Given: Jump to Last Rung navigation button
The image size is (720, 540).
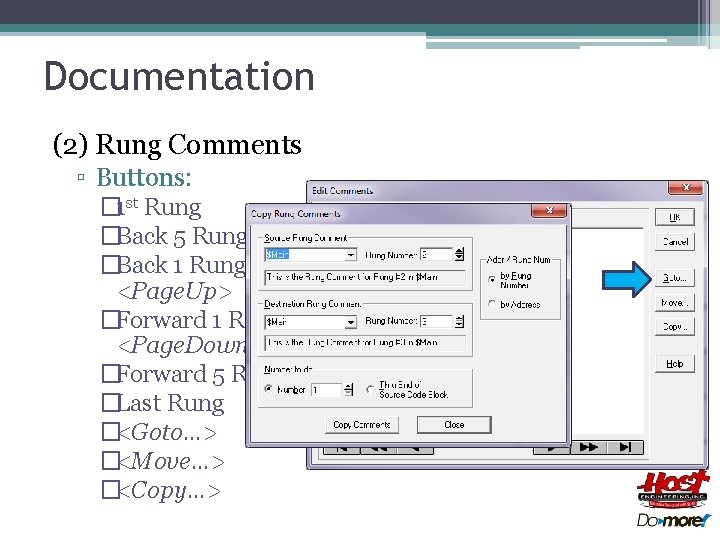Looking at the screenshot, I should pos(625,447).
